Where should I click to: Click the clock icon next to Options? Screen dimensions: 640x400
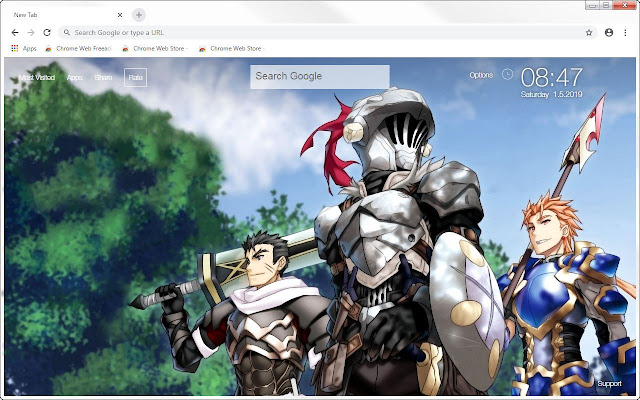click(507, 74)
